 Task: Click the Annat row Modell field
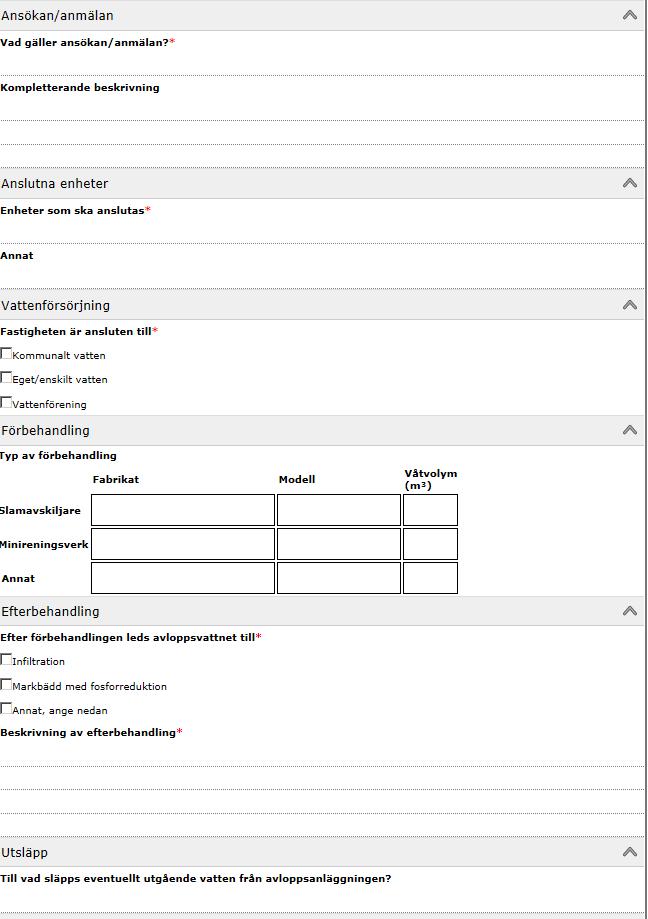click(339, 578)
